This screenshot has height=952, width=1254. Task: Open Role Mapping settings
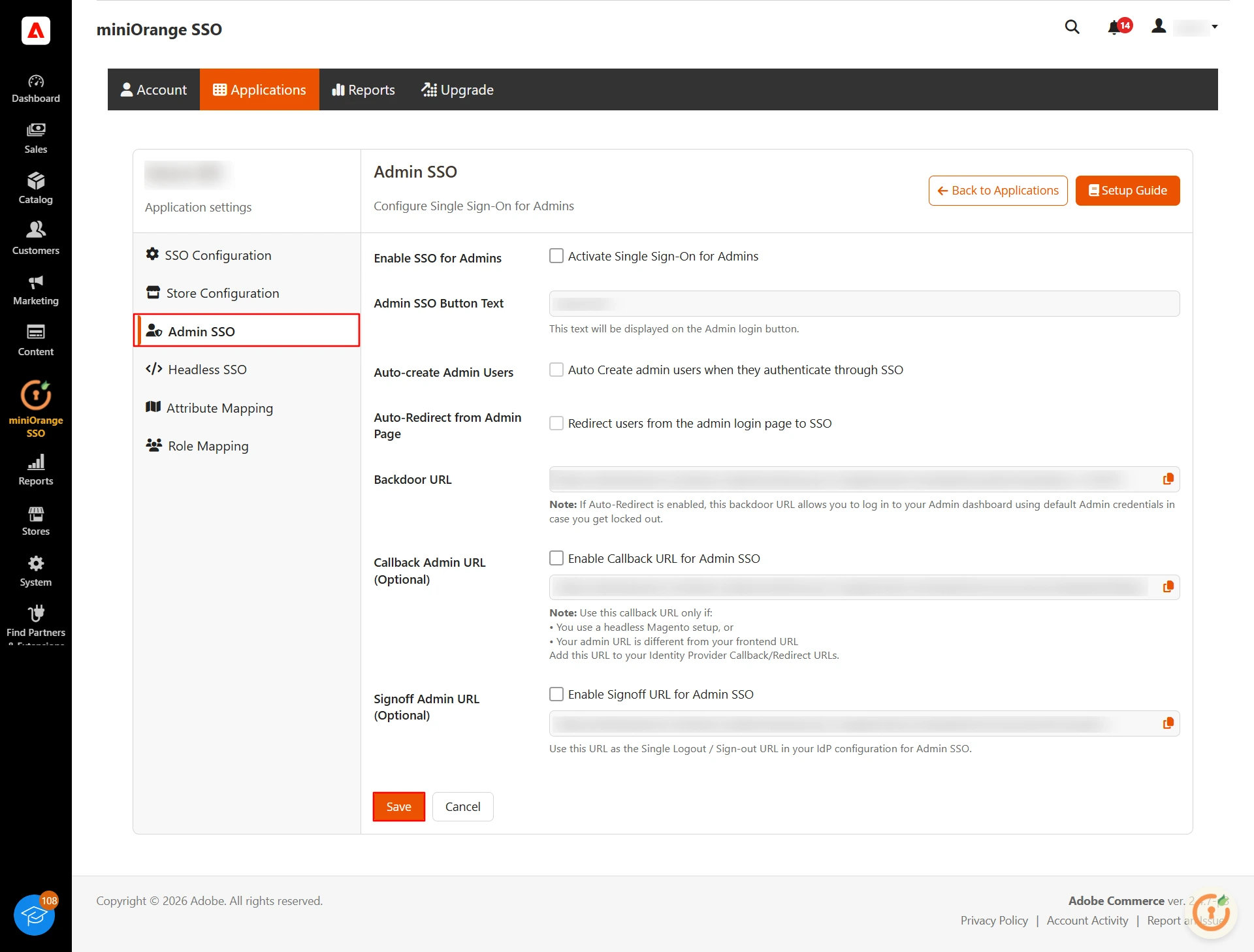pos(247,446)
